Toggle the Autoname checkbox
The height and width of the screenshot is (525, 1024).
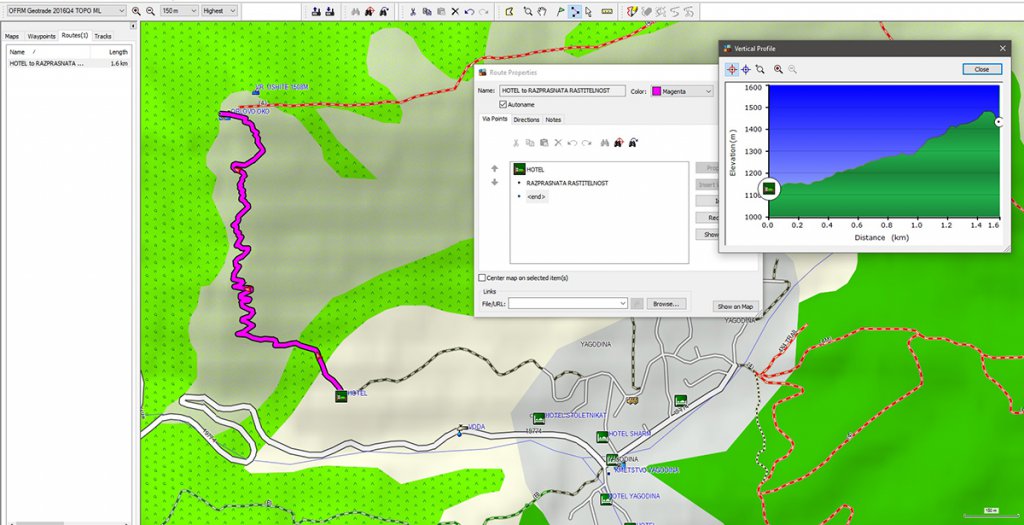pyautogui.click(x=503, y=104)
